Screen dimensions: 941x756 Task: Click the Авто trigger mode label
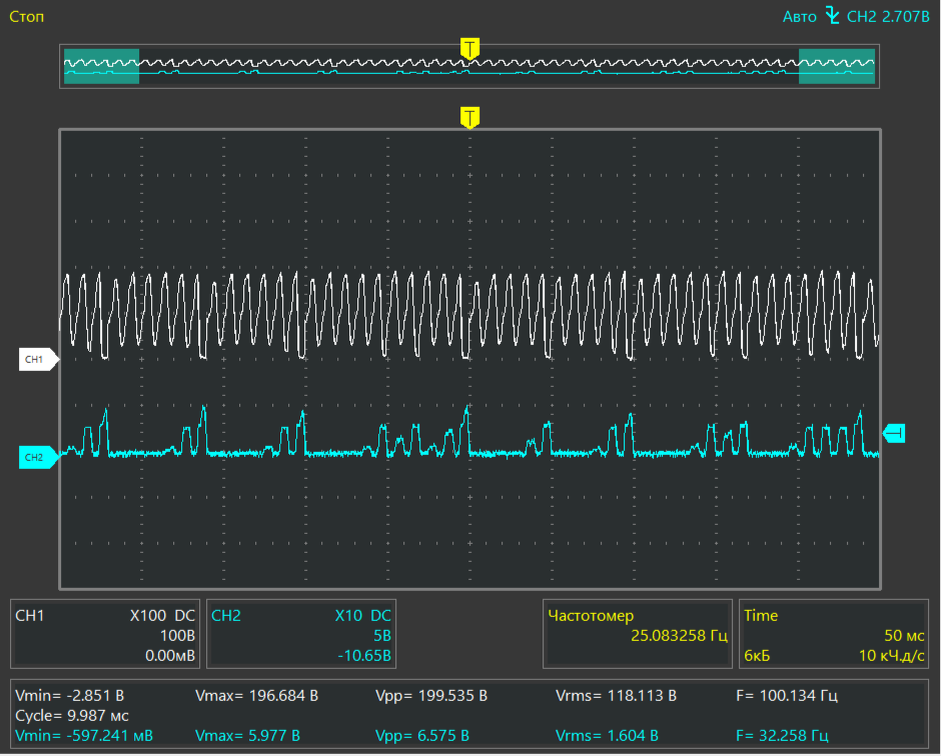(799, 17)
